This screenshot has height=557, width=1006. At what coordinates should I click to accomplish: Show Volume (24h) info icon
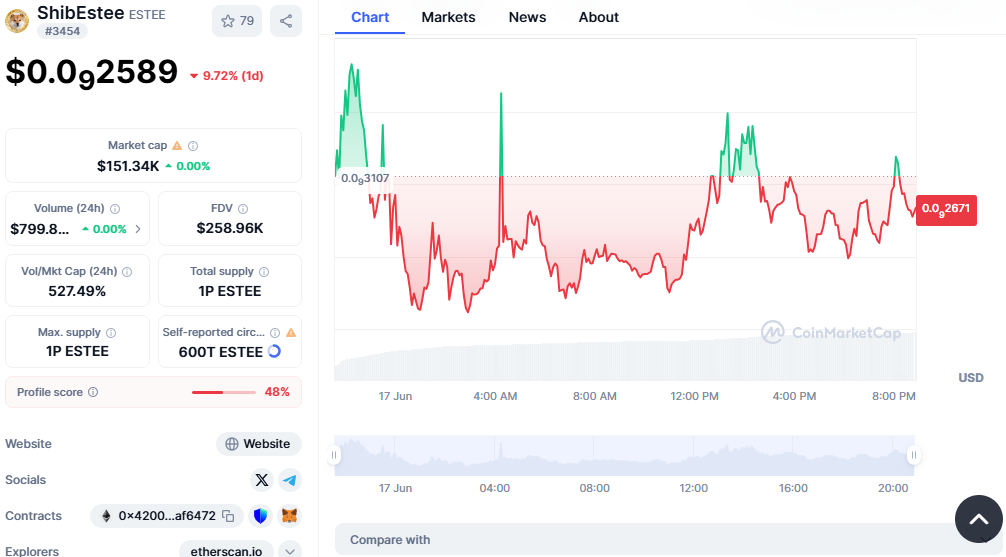[115, 209]
